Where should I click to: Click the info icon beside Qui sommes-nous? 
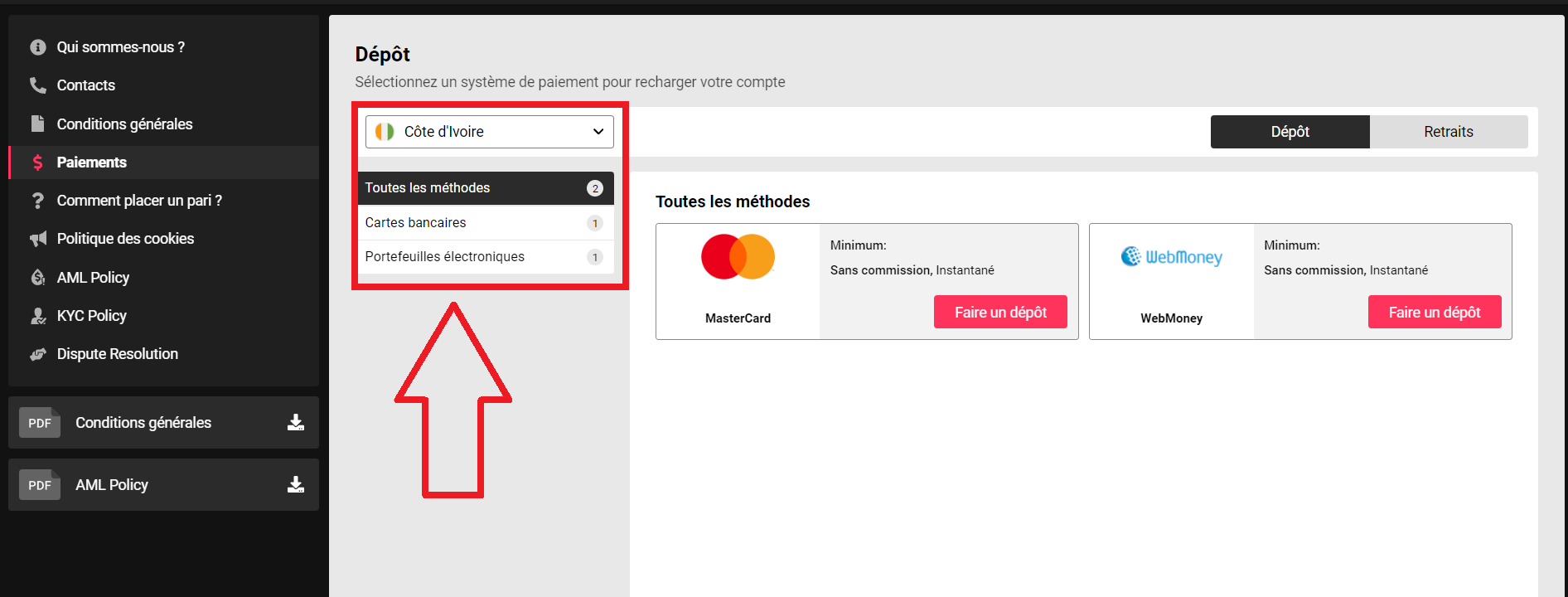(x=38, y=47)
